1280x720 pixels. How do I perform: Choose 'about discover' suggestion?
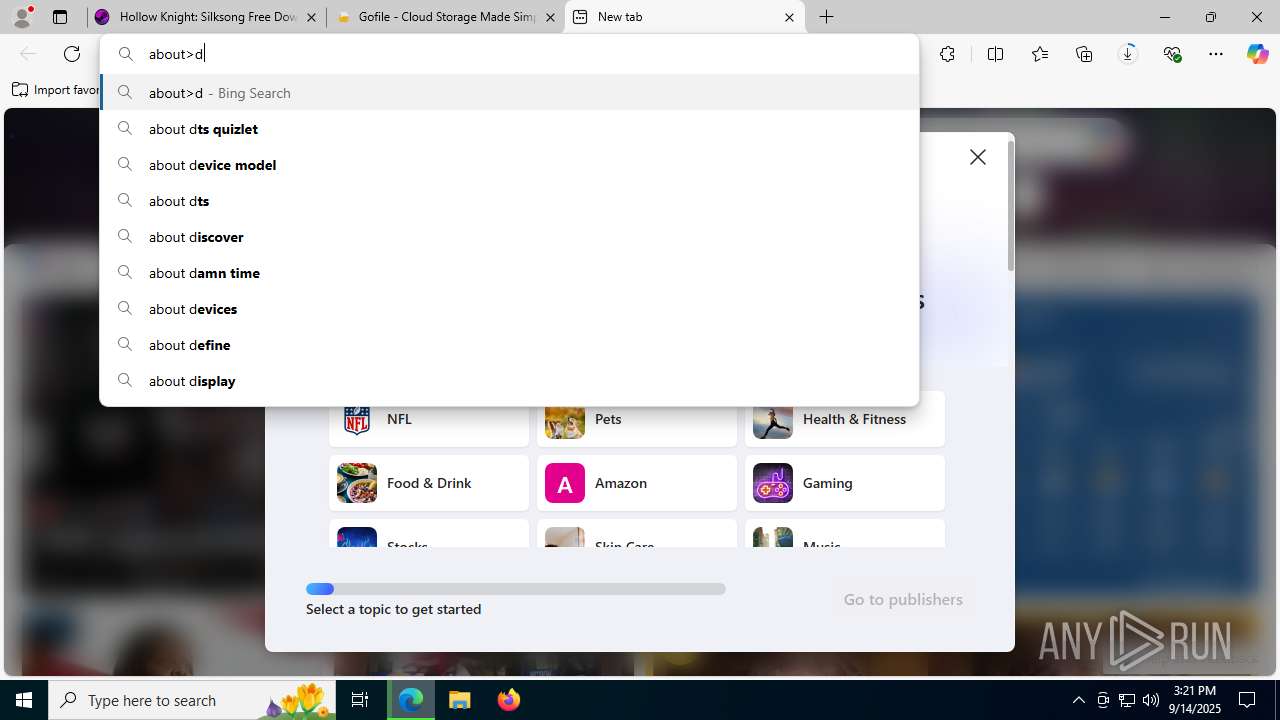click(510, 237)
